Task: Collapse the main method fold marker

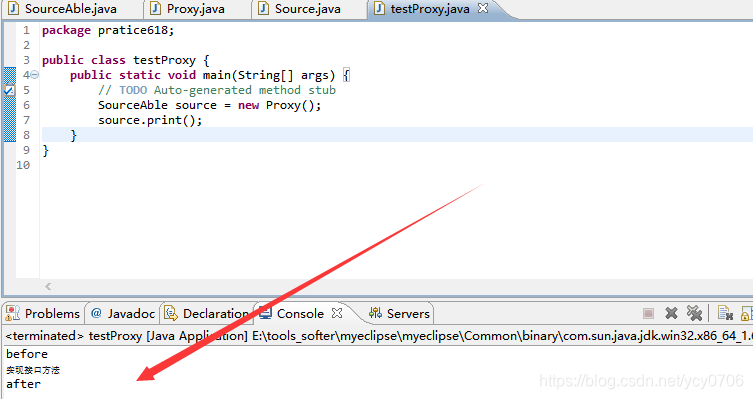Action: 35,75
